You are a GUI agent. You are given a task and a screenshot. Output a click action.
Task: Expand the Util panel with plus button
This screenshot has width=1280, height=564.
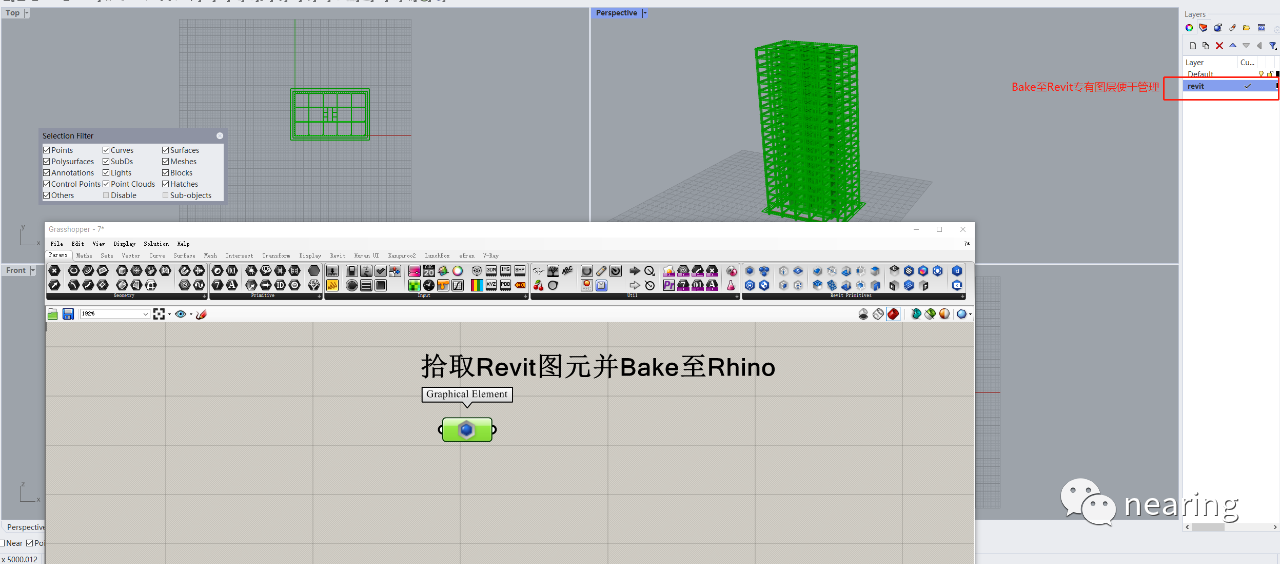tap(736, 296)
